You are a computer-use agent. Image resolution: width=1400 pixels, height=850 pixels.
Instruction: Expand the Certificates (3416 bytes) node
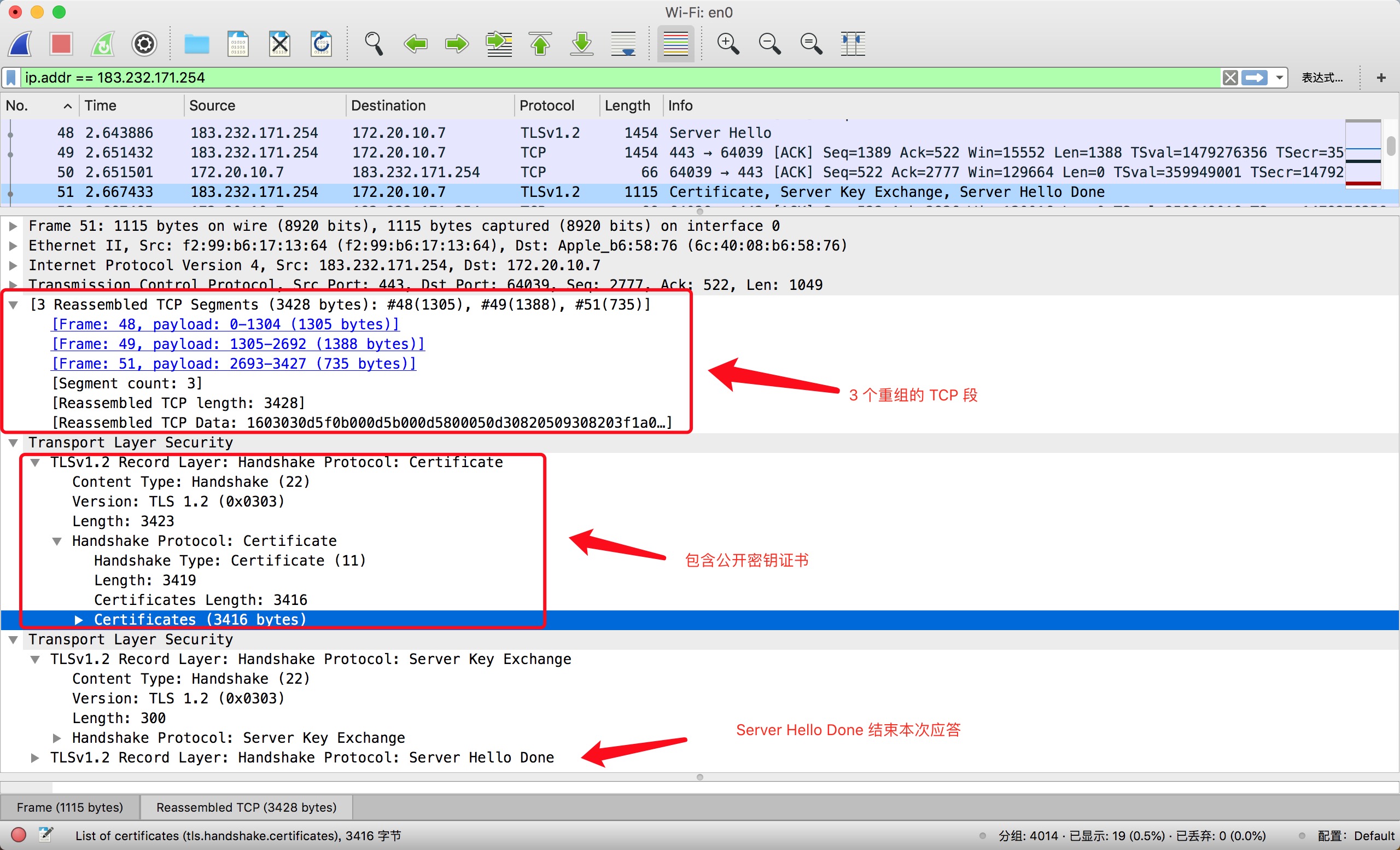tap(79, 620)
